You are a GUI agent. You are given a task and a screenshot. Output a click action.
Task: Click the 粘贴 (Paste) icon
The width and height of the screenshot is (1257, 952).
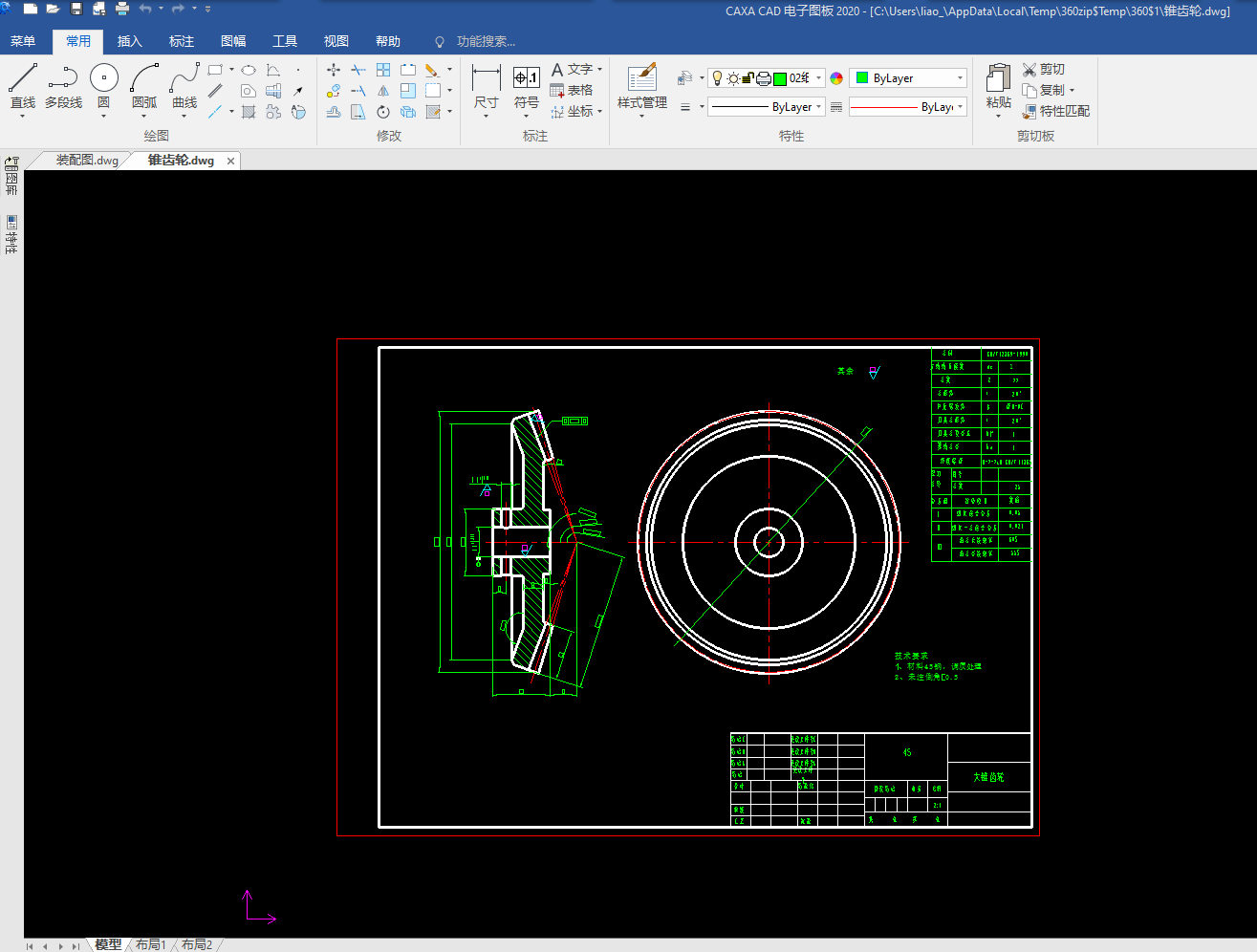pyautogui.click(x=998, y=78)
